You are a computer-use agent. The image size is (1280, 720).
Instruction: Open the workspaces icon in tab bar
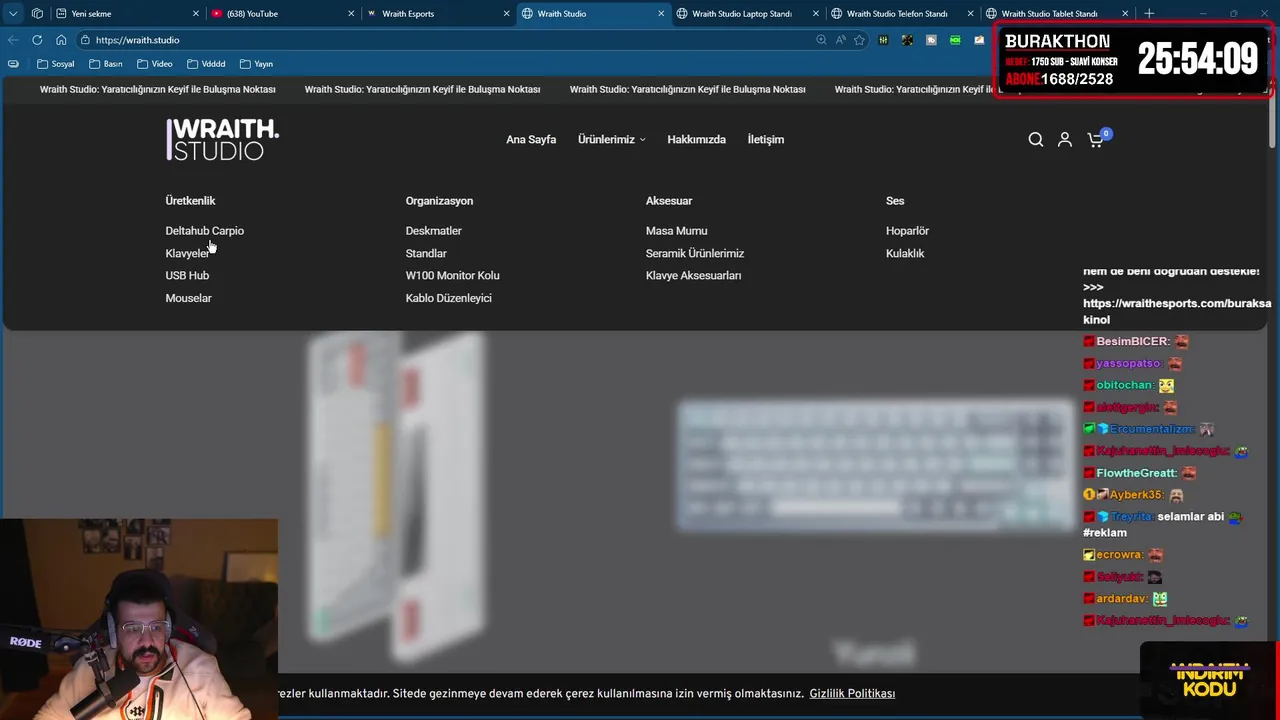pos(37,14)
